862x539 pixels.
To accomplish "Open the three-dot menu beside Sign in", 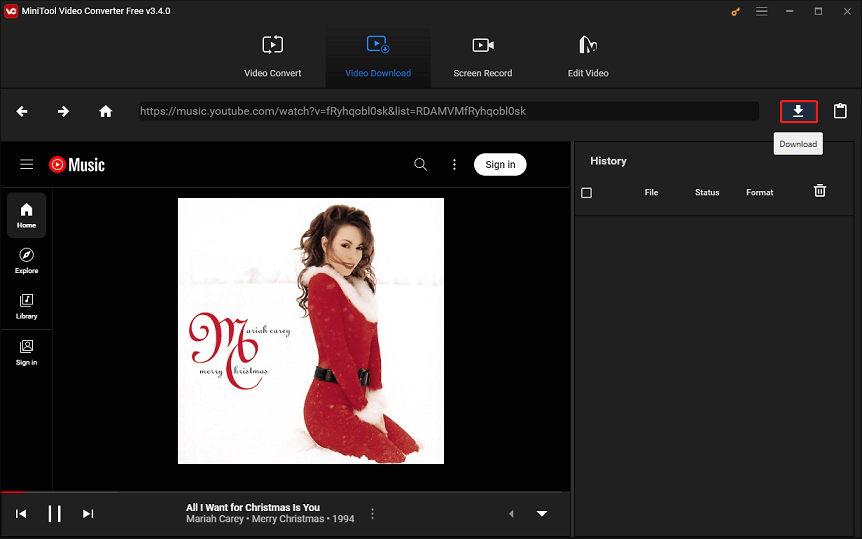I will (454, 164).
